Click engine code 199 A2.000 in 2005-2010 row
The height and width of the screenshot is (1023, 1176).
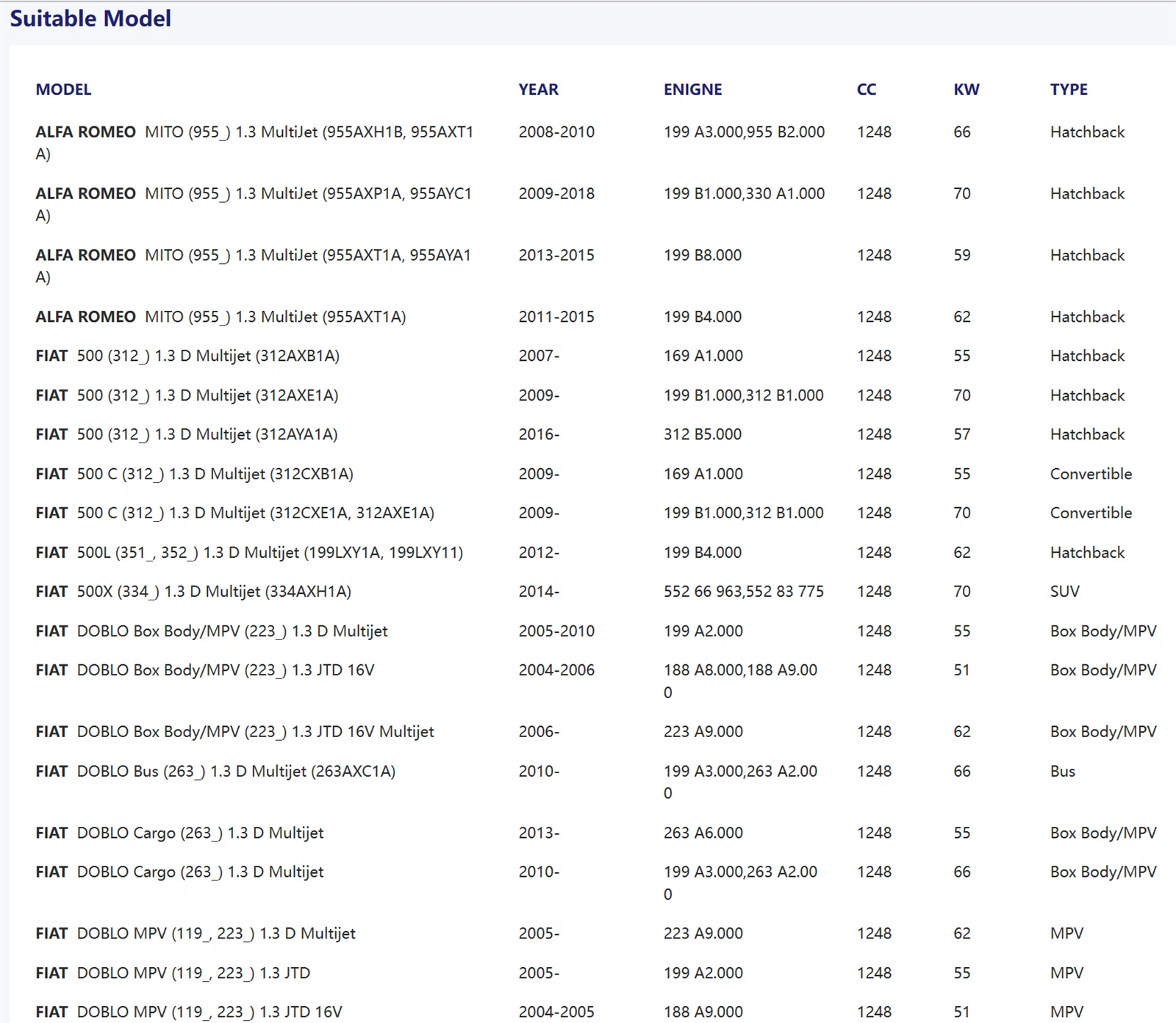pyautogui.click(x=703, y=632)
